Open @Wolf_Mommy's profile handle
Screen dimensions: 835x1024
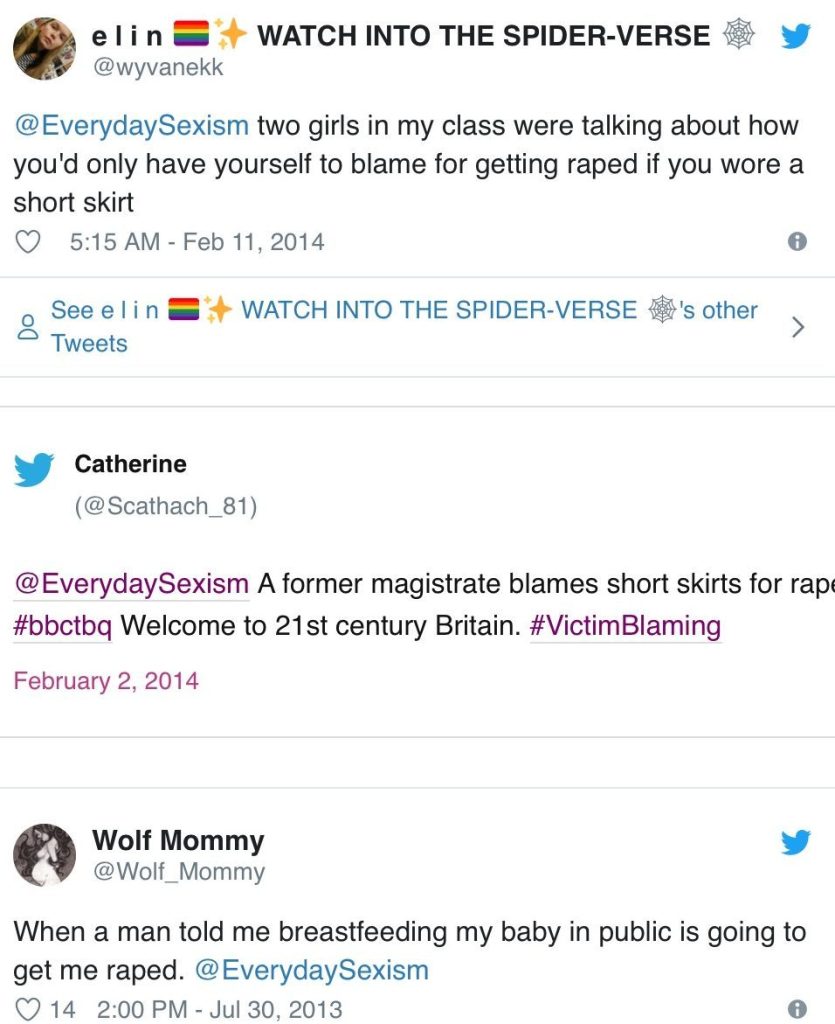tap(180, 871)
